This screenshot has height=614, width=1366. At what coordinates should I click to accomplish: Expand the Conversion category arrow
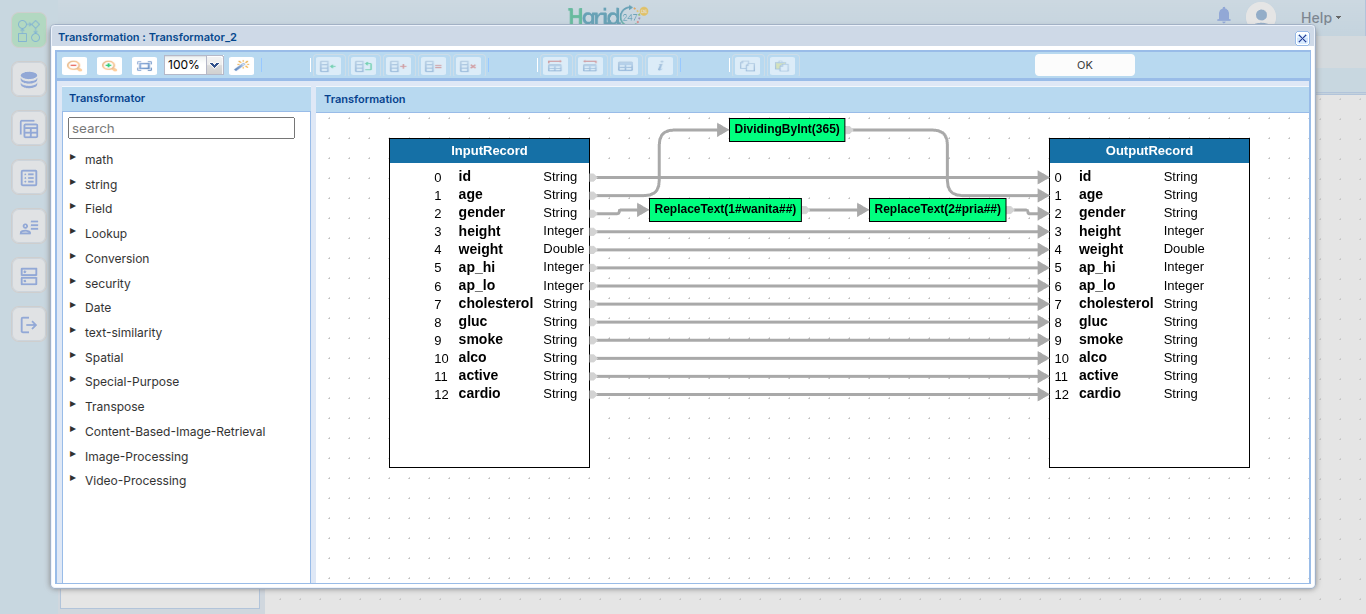coord(73,257)
